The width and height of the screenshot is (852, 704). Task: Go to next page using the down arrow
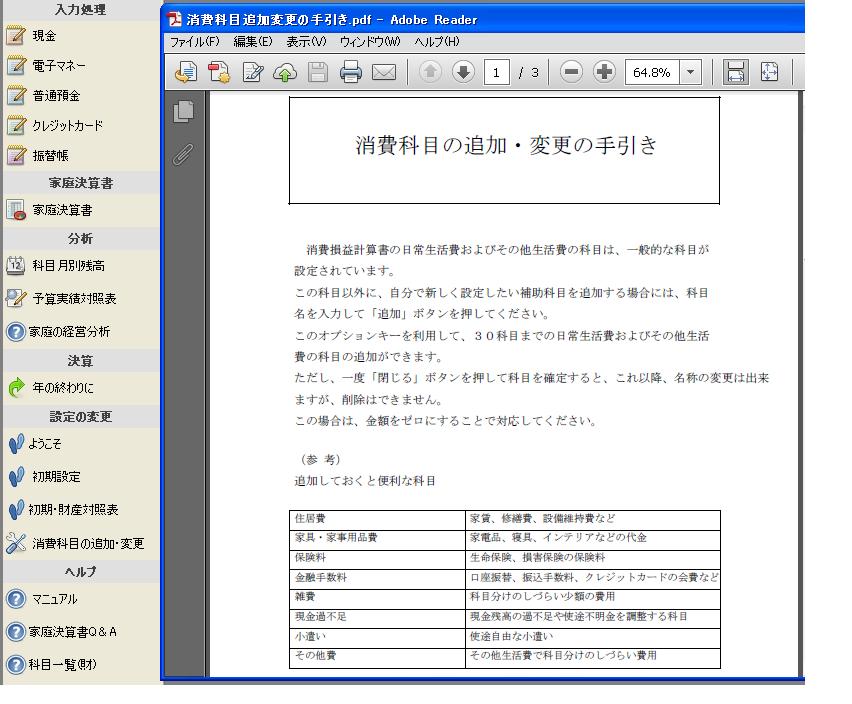click(x=463, y=72)
